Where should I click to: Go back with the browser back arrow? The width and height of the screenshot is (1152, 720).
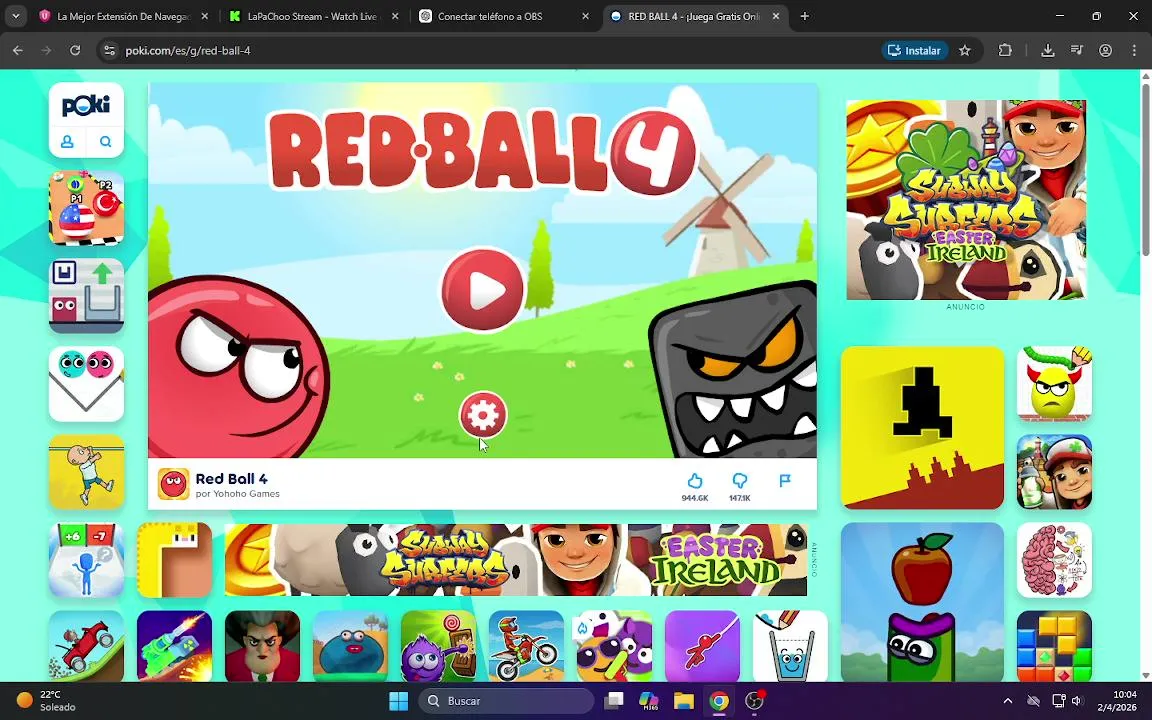(18, 51)
